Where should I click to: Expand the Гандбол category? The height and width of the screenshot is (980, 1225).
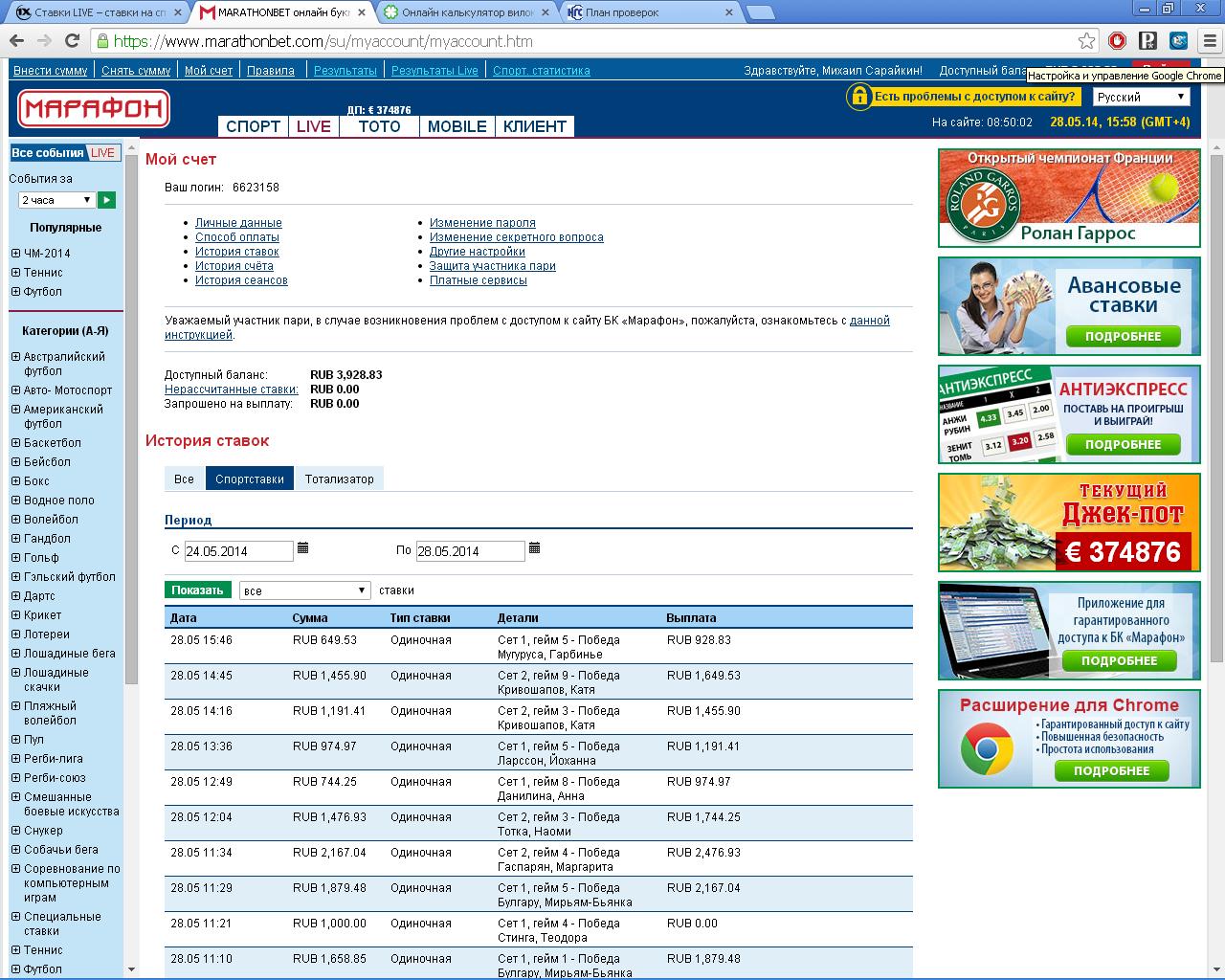click(x=15, y=539)
